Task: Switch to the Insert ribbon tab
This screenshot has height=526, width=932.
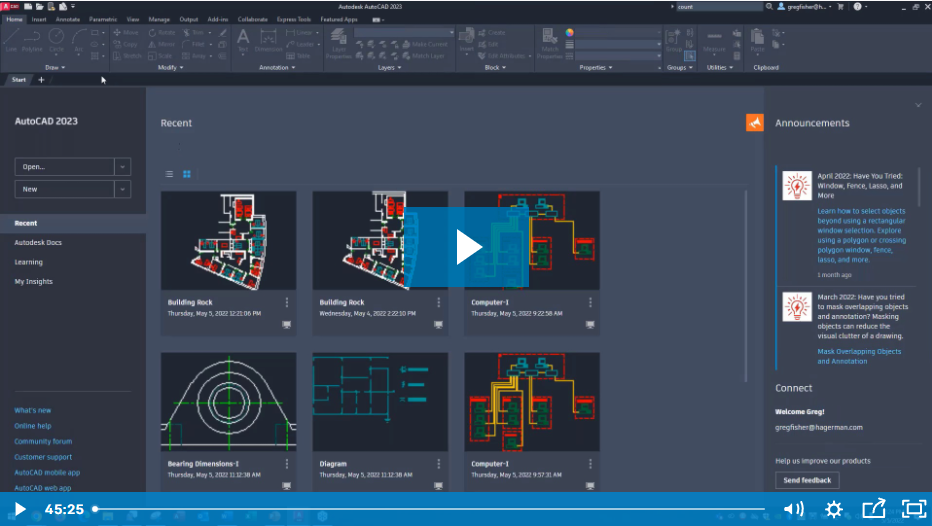Action: click(39, 19)
